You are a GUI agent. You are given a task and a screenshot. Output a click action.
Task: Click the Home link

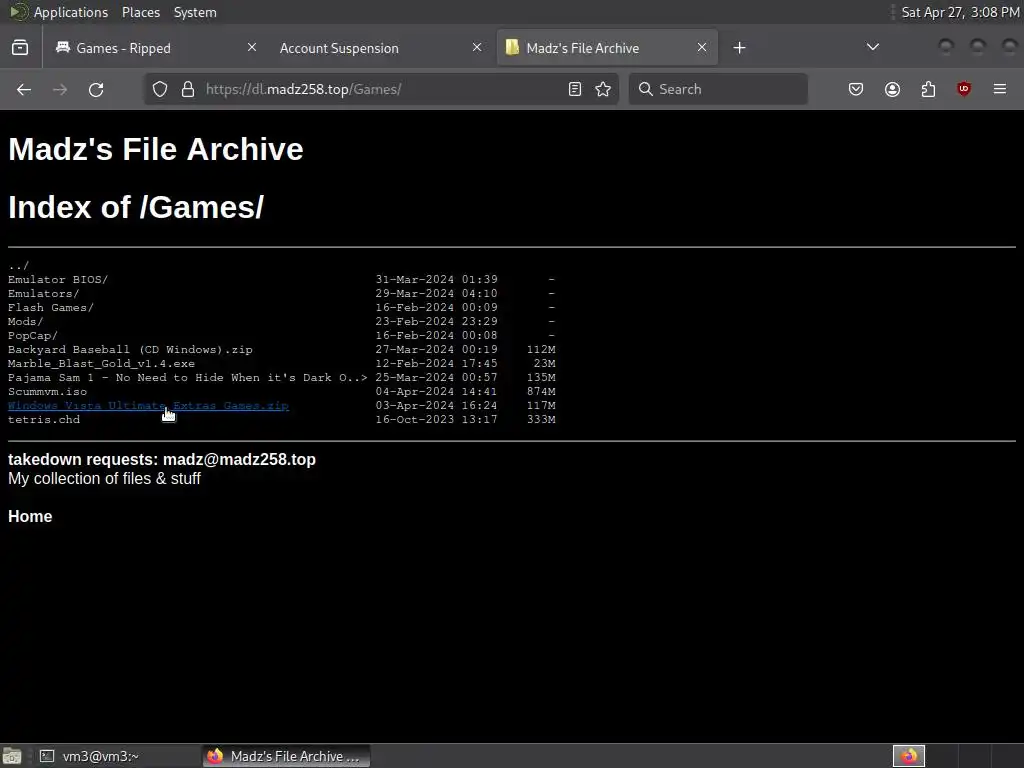[30, 517]
